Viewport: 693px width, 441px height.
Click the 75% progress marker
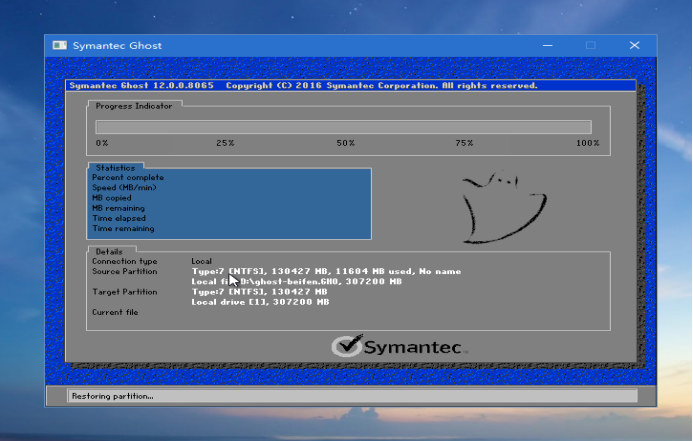point(465,143)
